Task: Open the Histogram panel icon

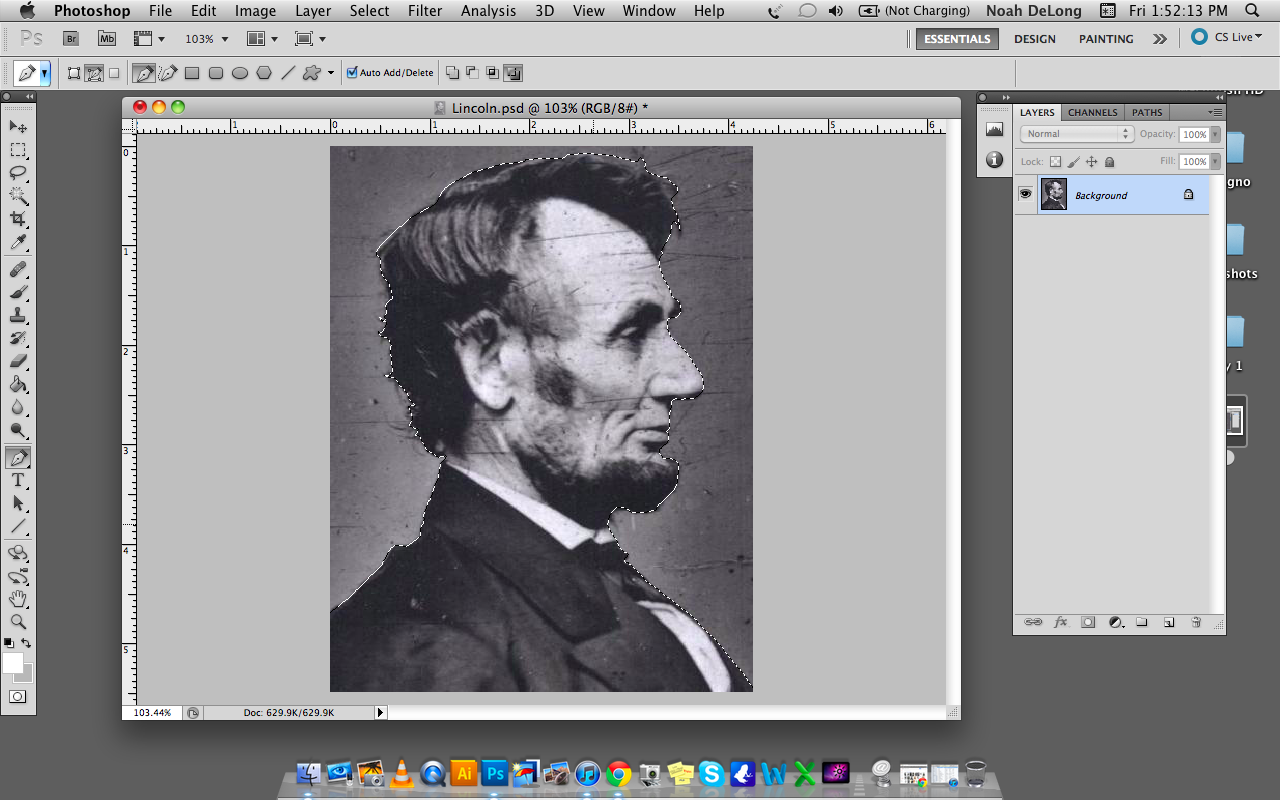Action: [994, 129]
